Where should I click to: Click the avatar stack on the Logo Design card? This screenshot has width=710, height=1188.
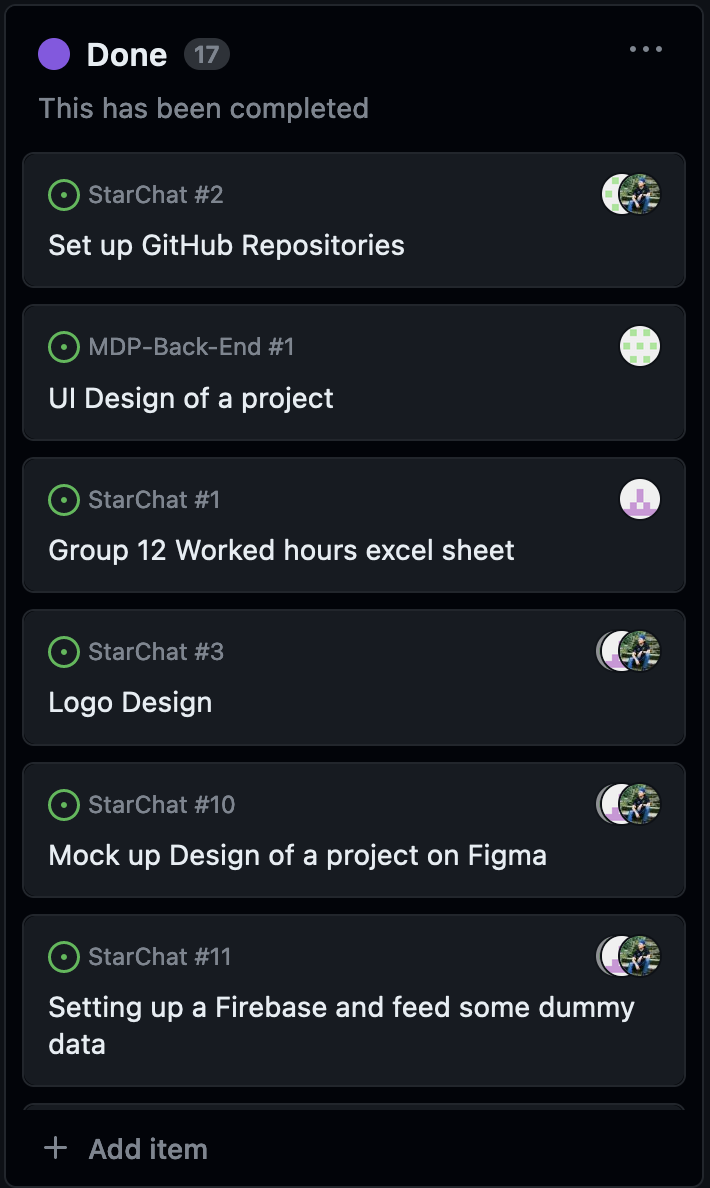(x=628, y=651)
